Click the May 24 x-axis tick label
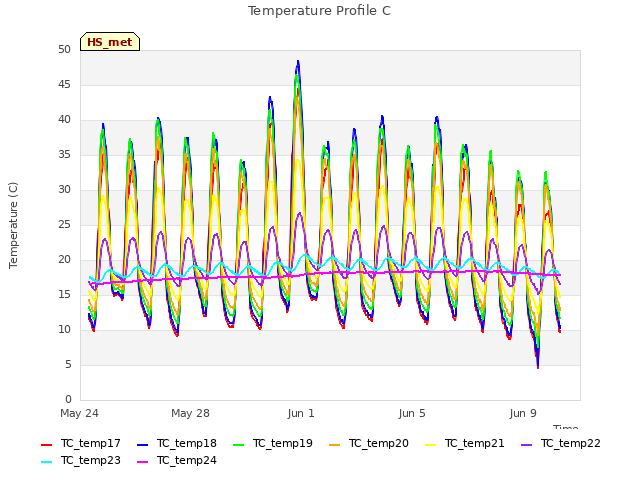 point(79,413)
